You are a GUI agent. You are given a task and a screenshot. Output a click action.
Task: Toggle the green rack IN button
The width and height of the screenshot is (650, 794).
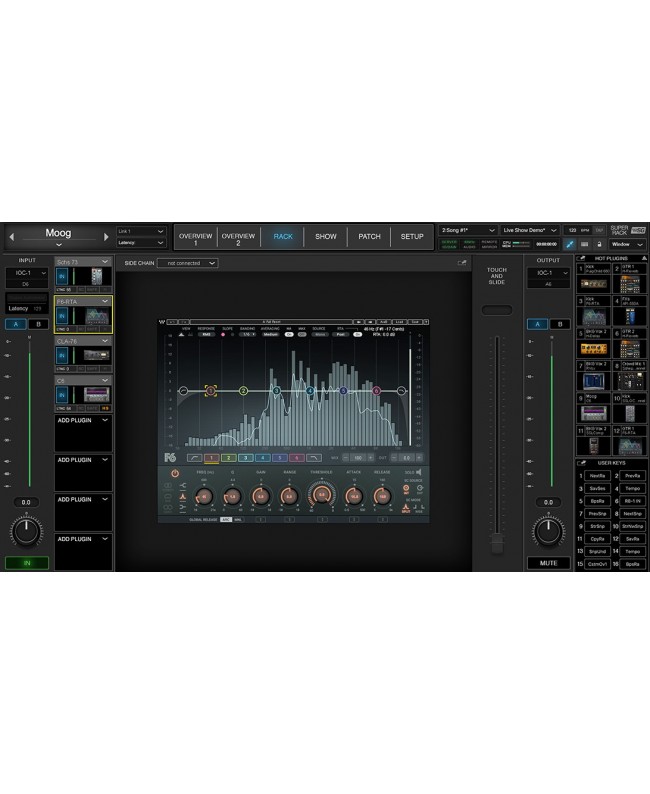click(27, 563)
